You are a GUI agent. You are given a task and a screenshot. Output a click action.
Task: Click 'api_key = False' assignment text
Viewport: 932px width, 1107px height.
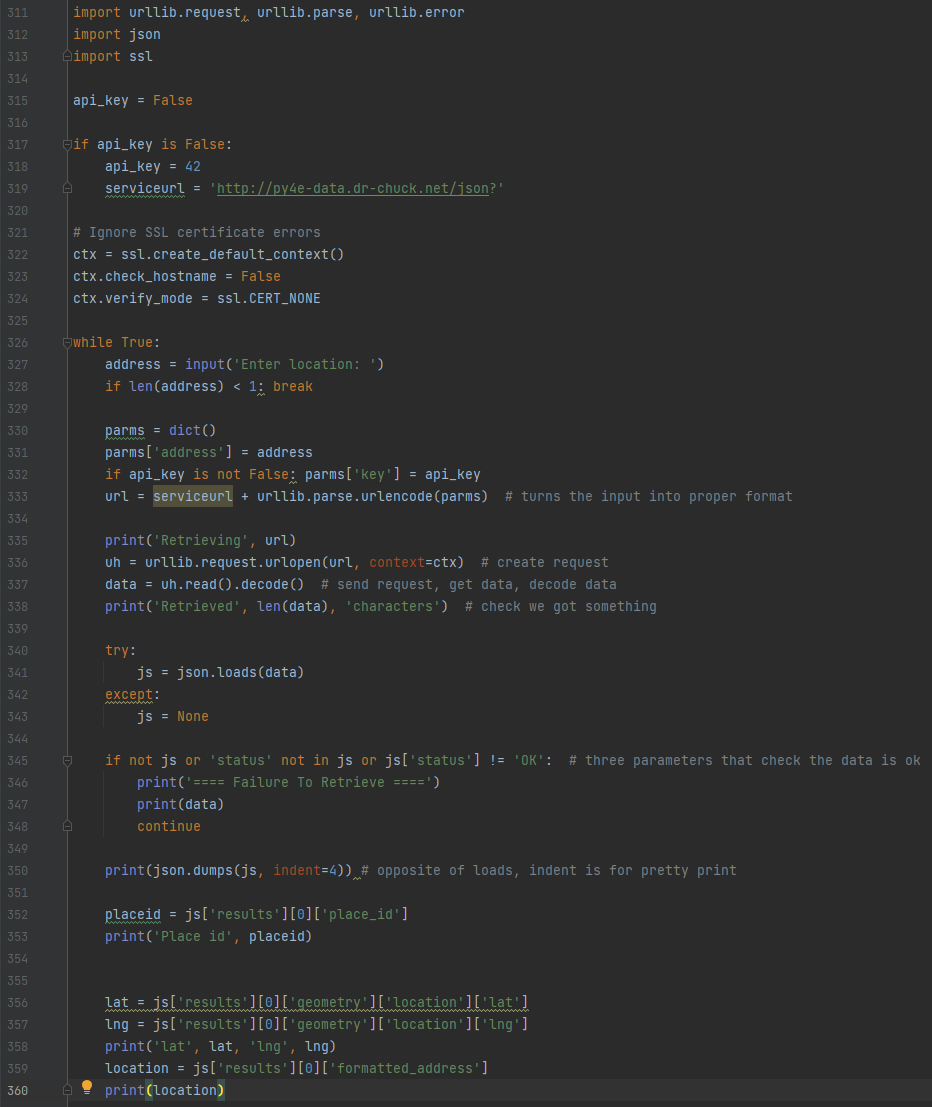pyautogui.click(x=133, y=100)
